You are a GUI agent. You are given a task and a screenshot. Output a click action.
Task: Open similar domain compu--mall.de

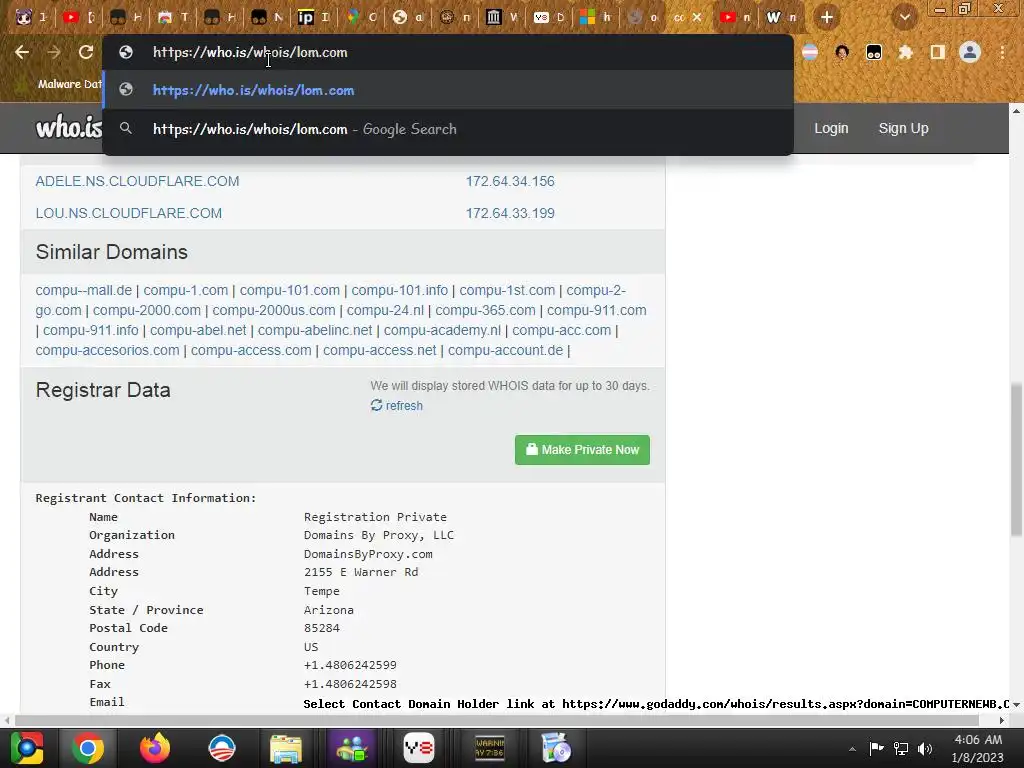point(84,290)
